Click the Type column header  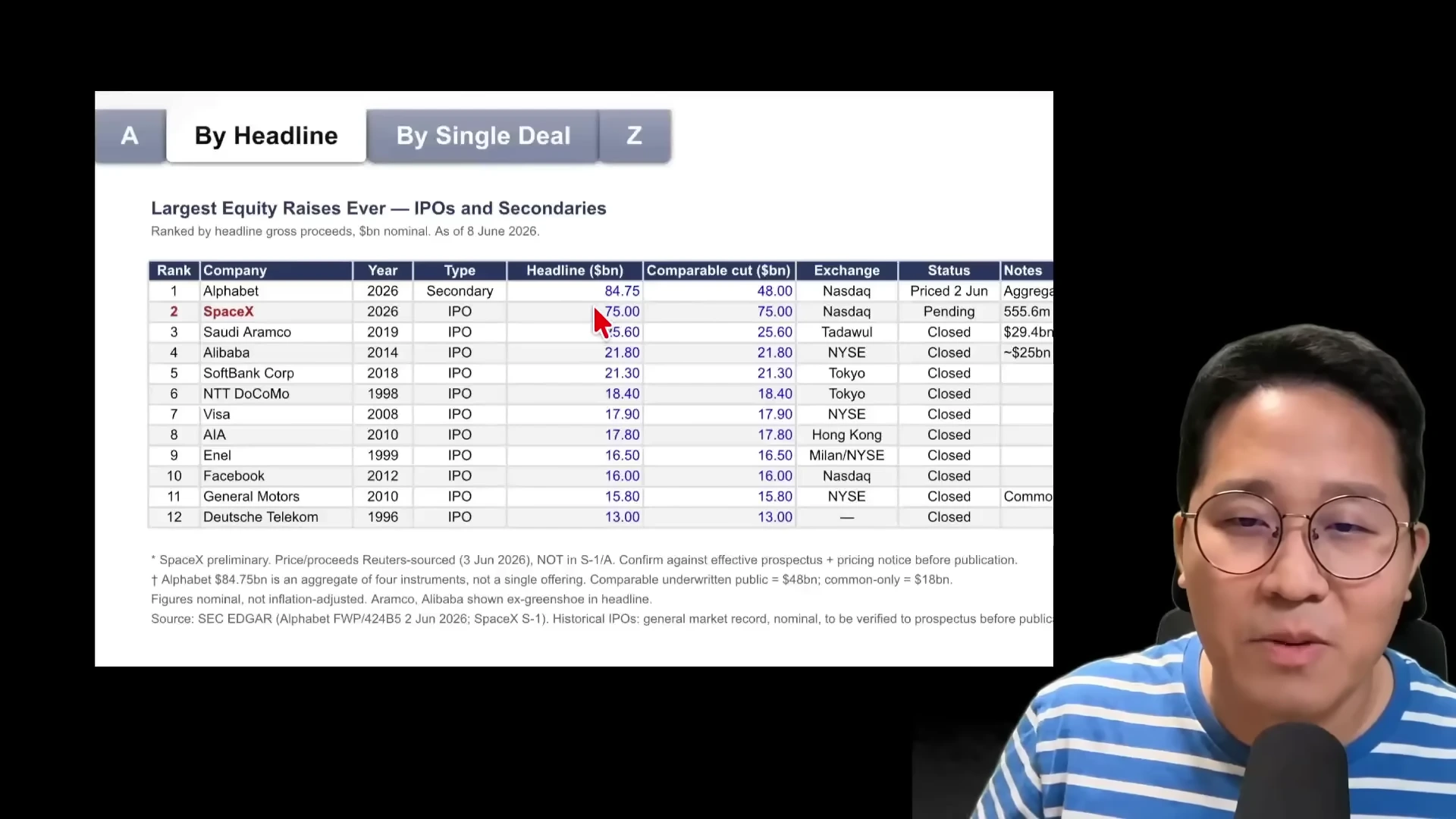pyautogui.click(x=460, y=271)
